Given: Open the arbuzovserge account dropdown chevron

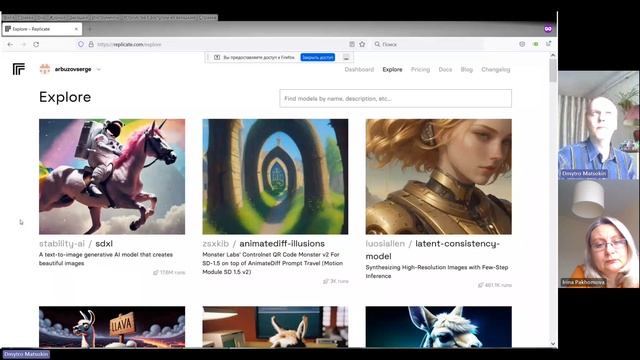Looking at the screenshot, I should coord(99,69).
